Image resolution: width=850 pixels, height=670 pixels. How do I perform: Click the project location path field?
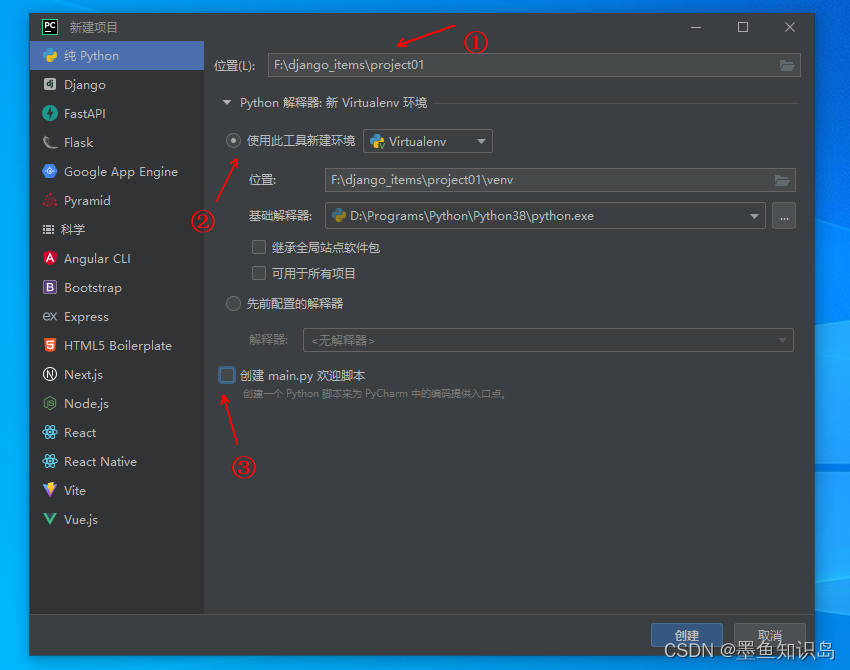coord(534,65)
